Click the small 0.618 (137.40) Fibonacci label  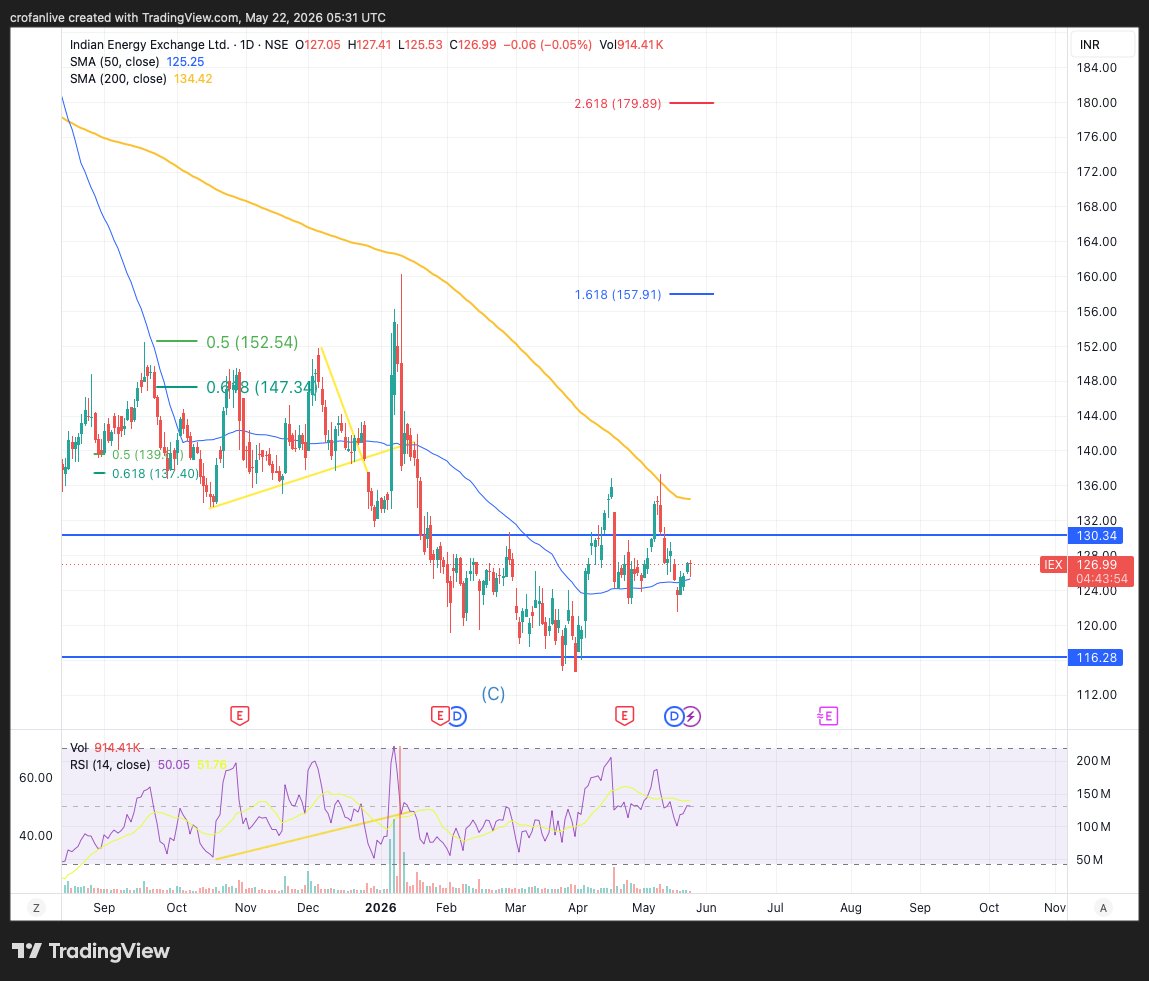[x=155, y=473]
